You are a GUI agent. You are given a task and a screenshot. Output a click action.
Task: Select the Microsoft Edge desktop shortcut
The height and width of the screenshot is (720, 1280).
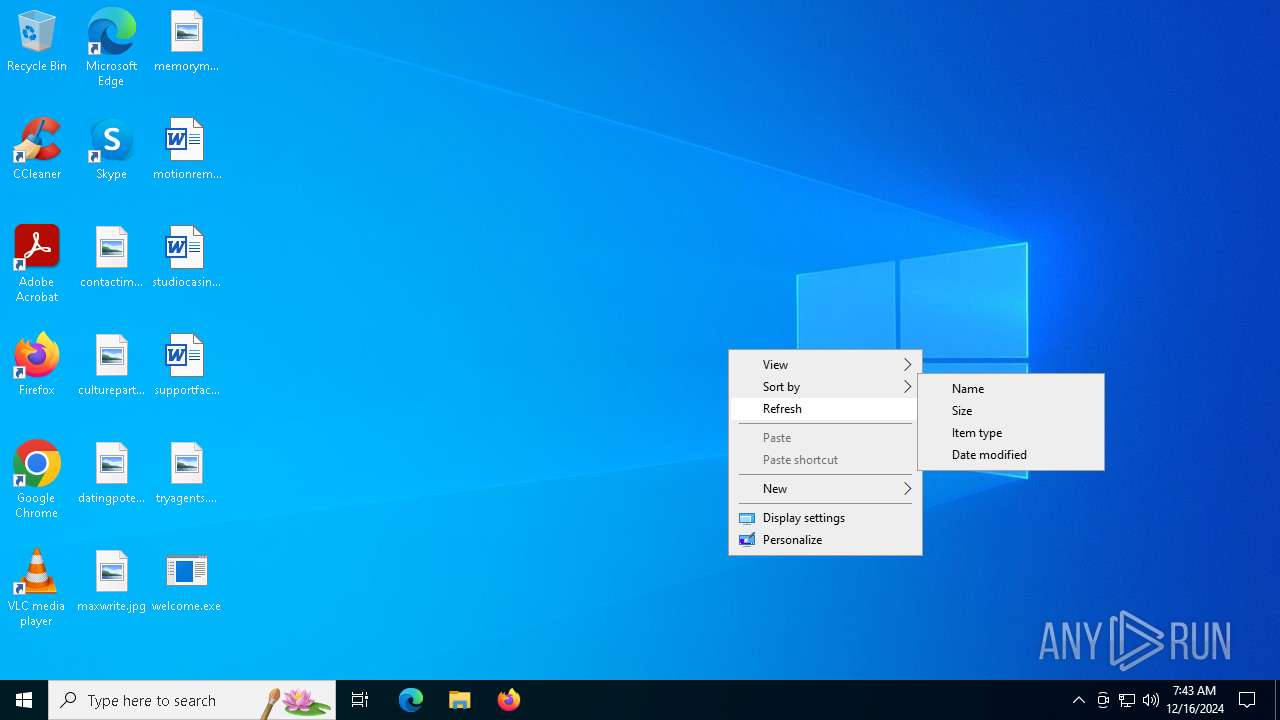(111, 47)
